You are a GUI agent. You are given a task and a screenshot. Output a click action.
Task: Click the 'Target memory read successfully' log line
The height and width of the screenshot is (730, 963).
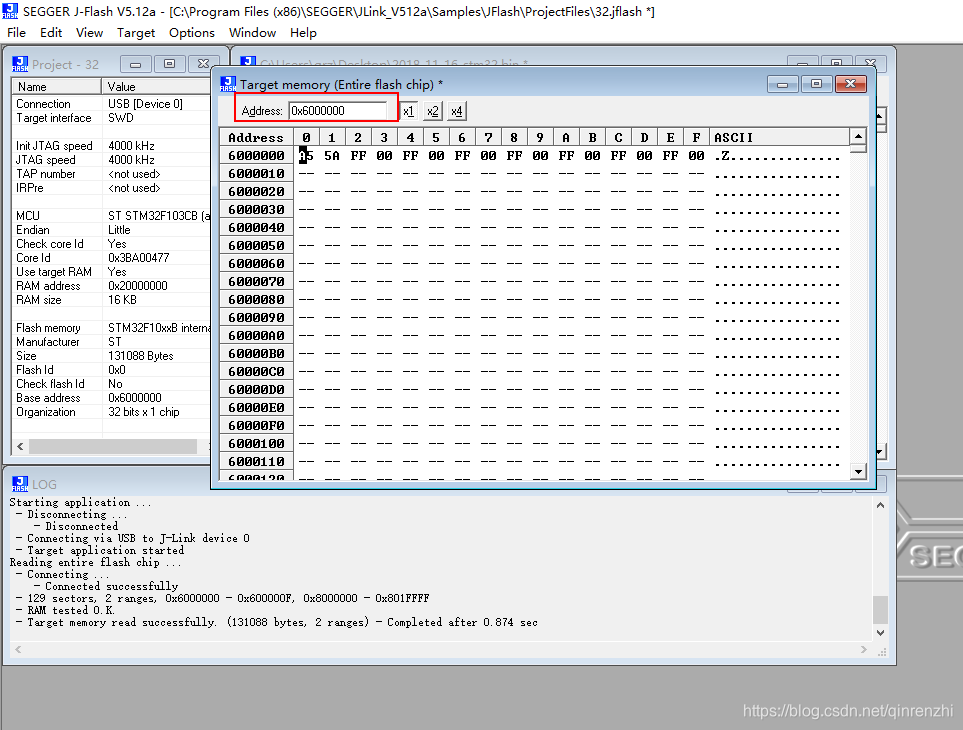tap(276, 622)
